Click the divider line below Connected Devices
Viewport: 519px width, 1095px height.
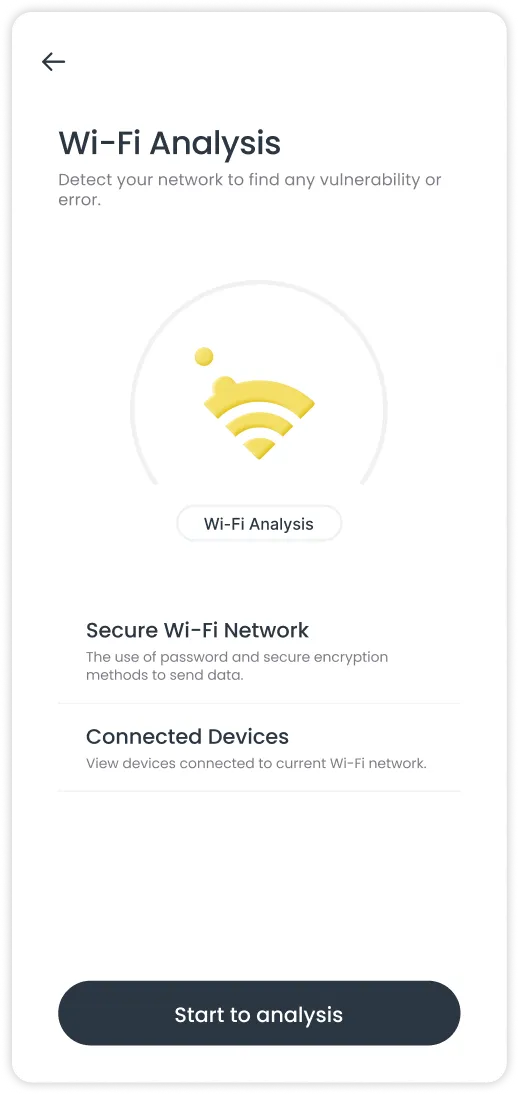(x=259, y=791)
